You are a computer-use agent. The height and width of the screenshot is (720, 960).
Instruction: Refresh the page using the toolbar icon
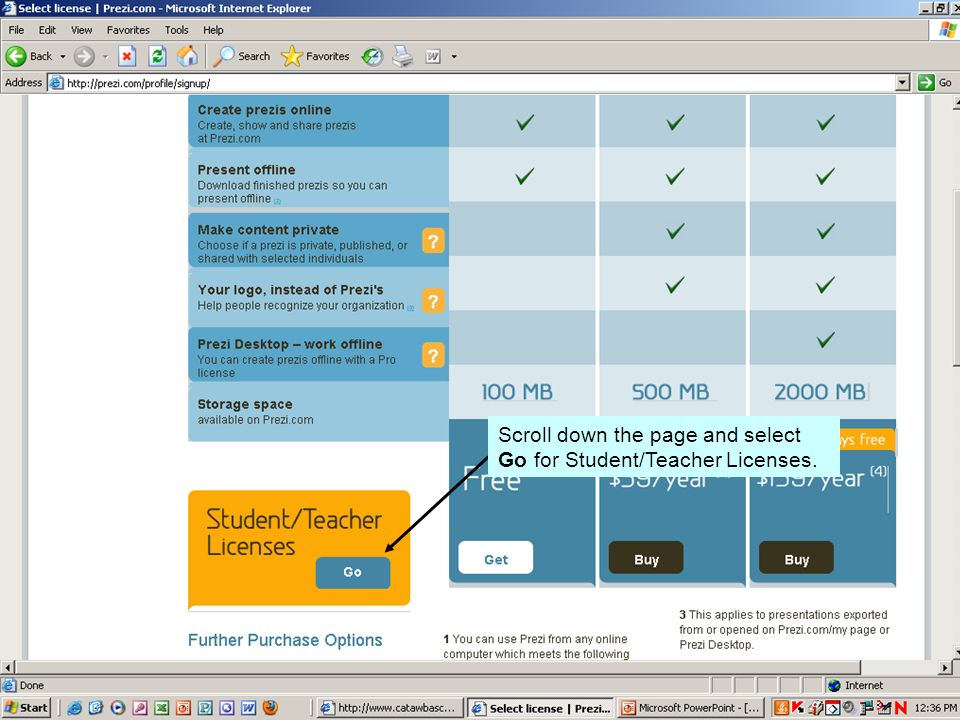[157, 56]
